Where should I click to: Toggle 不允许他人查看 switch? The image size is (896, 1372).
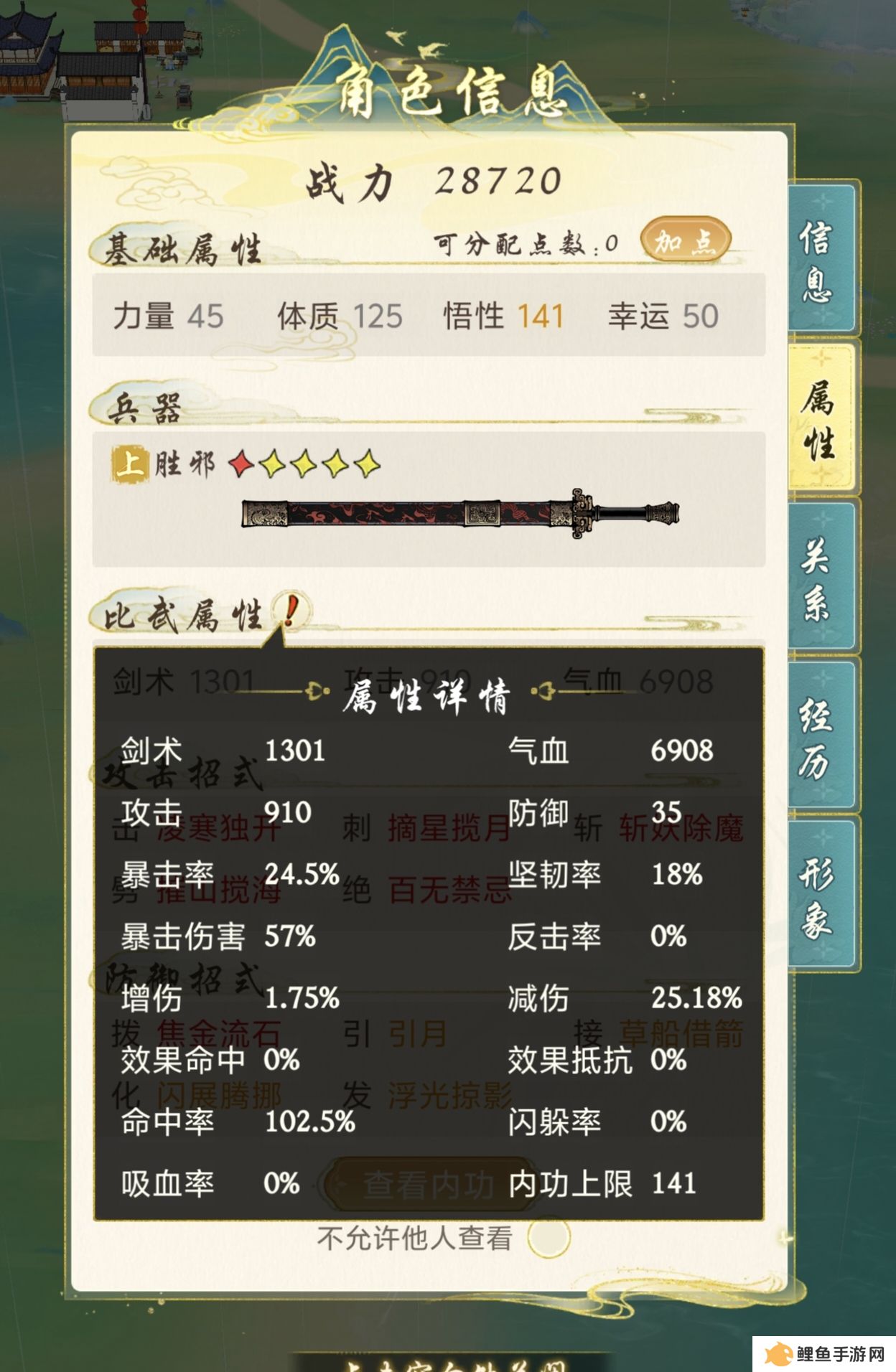549,1236
